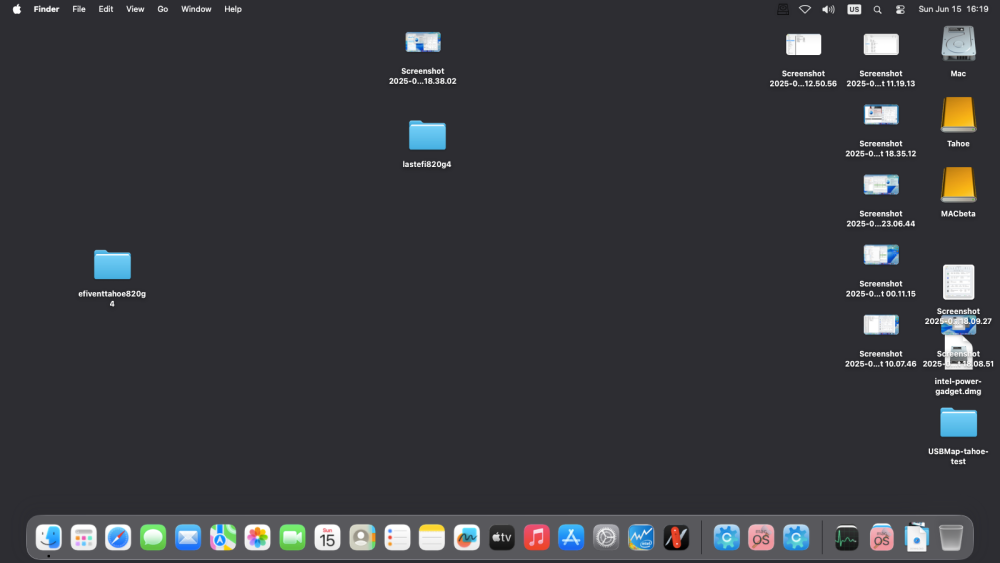Screen dimensions: 1000x563
Task: Select Screenshot ending 10.07.46 thumbnail
Action: tap(881, 325)
